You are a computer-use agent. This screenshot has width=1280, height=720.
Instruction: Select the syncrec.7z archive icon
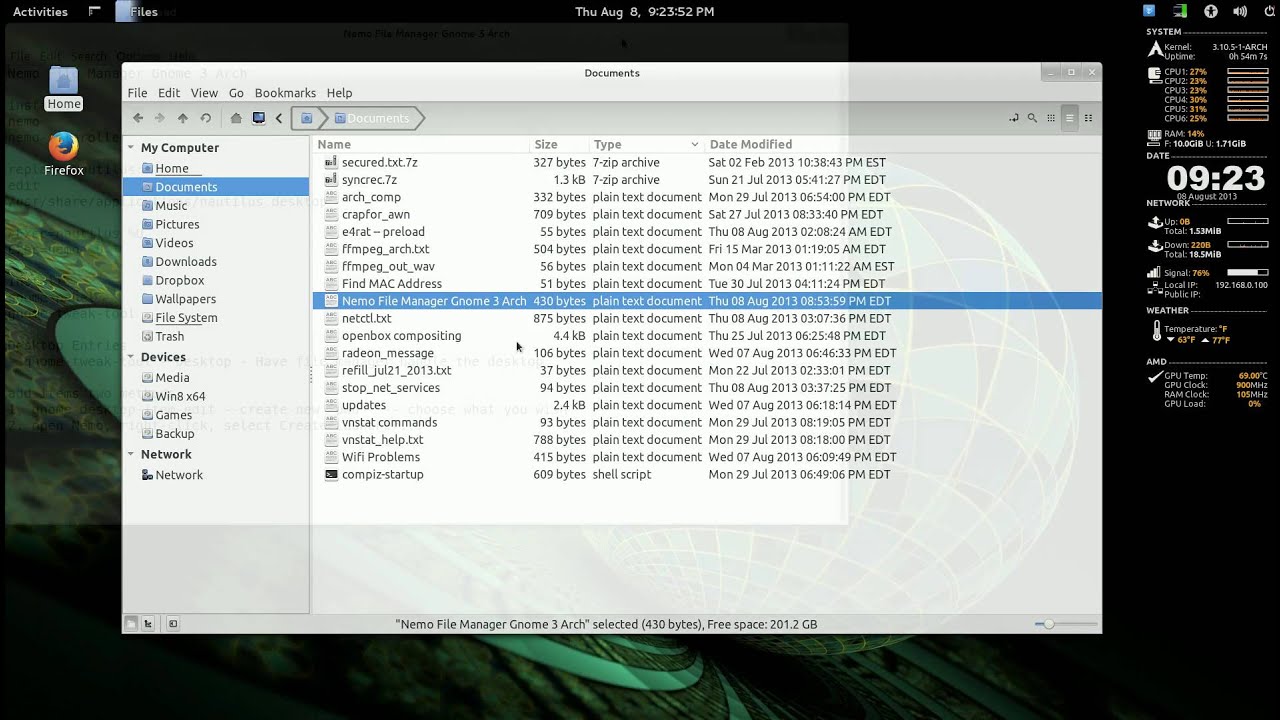[331, 180]
